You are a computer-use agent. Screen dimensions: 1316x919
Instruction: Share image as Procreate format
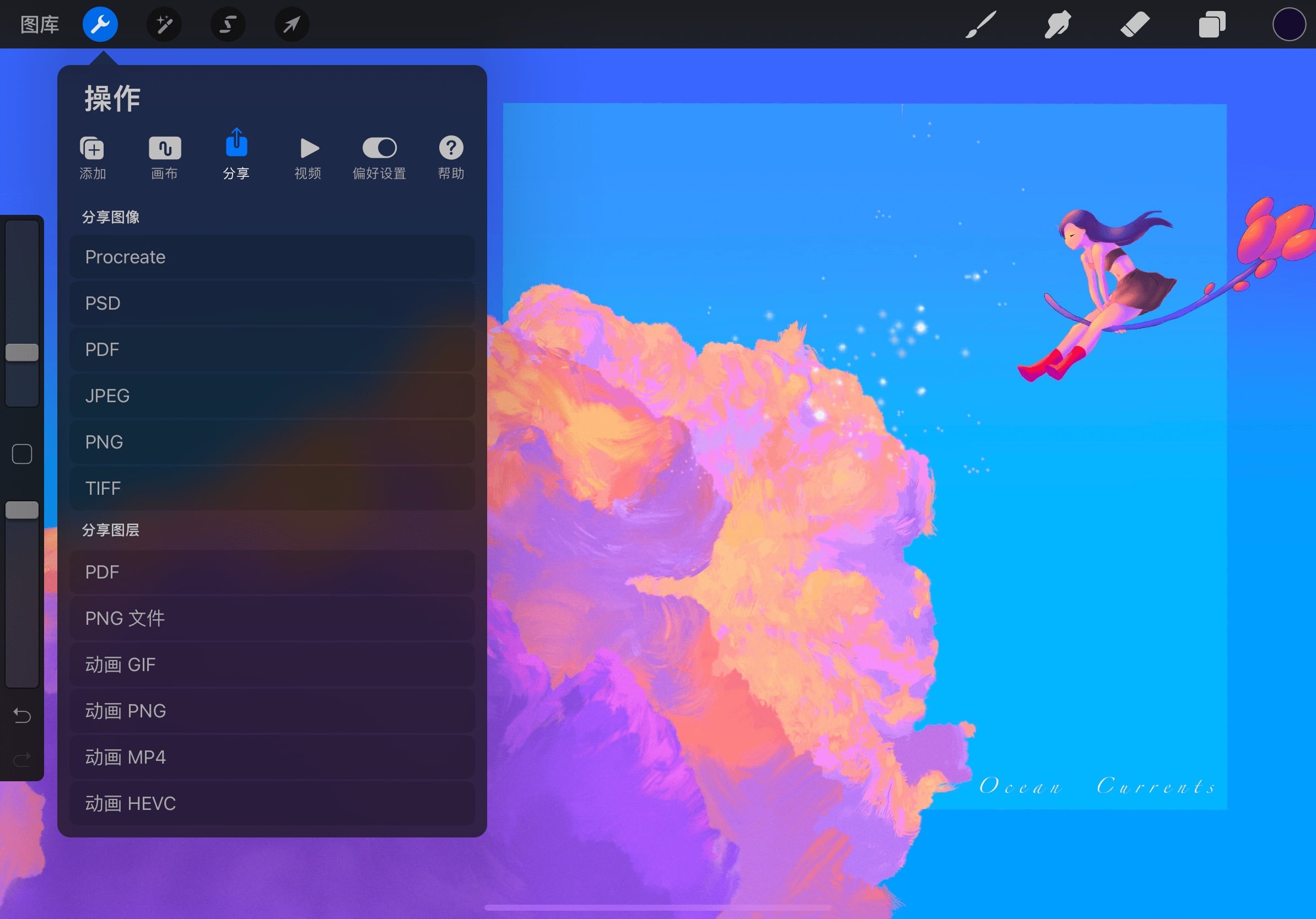[x=272, y=257]
